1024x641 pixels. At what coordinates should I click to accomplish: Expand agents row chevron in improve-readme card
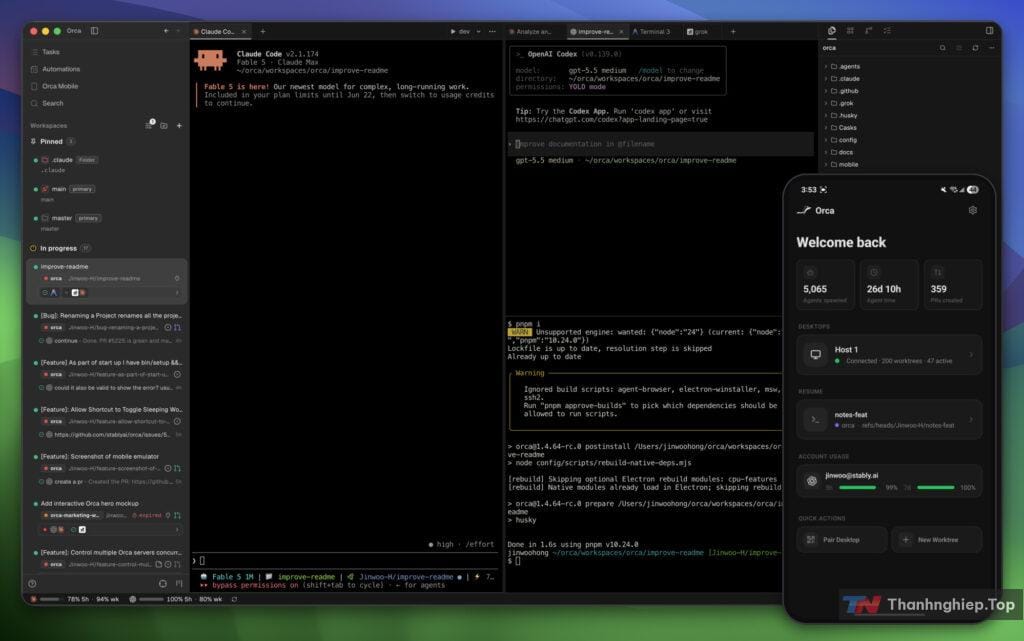pos(177,292)
